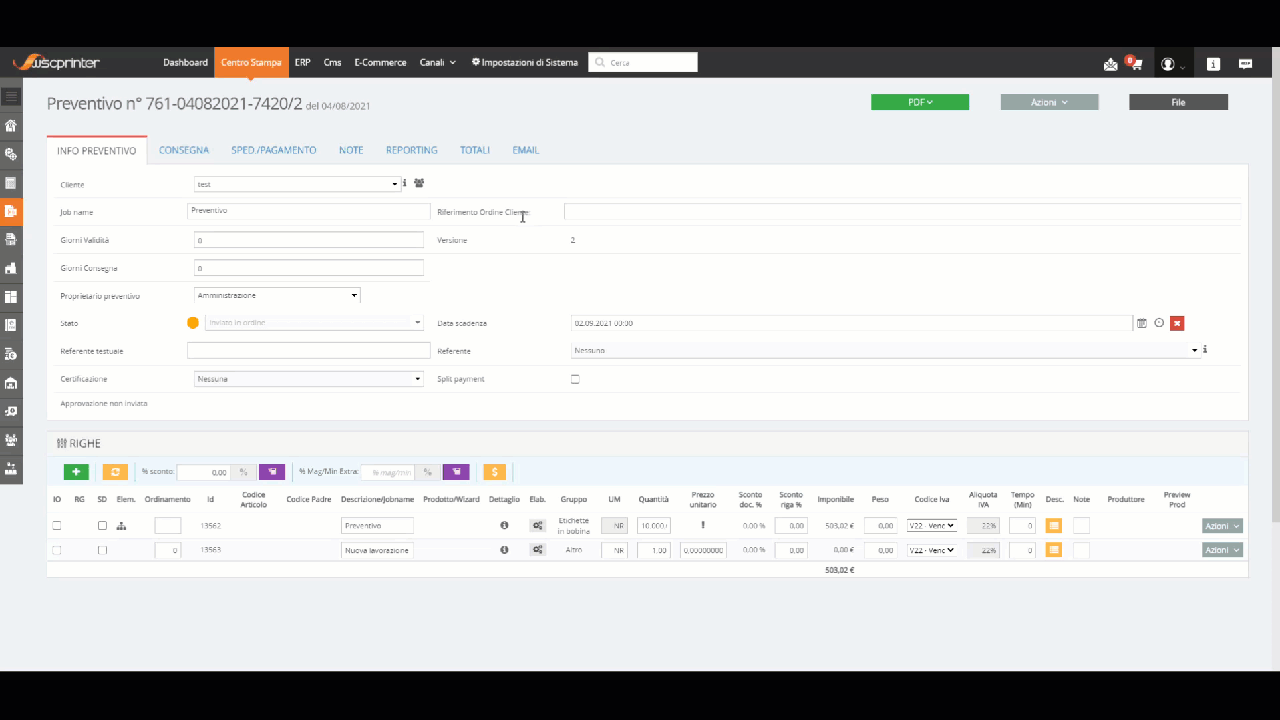
Task: Expand Azioni menu for Nuova lavorazione row
Action: click(1222, 550)
